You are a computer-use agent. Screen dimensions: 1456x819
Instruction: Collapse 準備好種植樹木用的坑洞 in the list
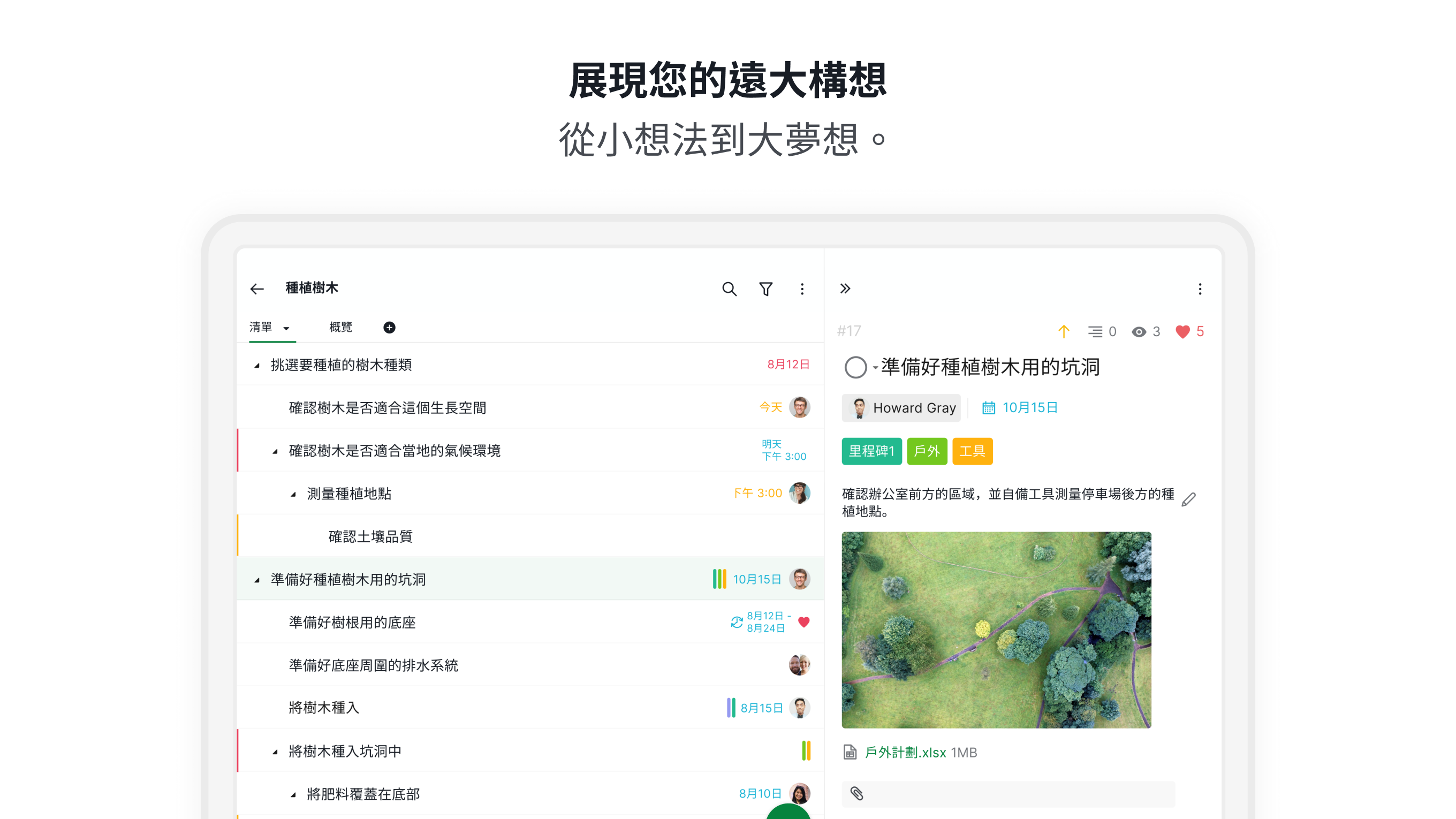point(256,580)
